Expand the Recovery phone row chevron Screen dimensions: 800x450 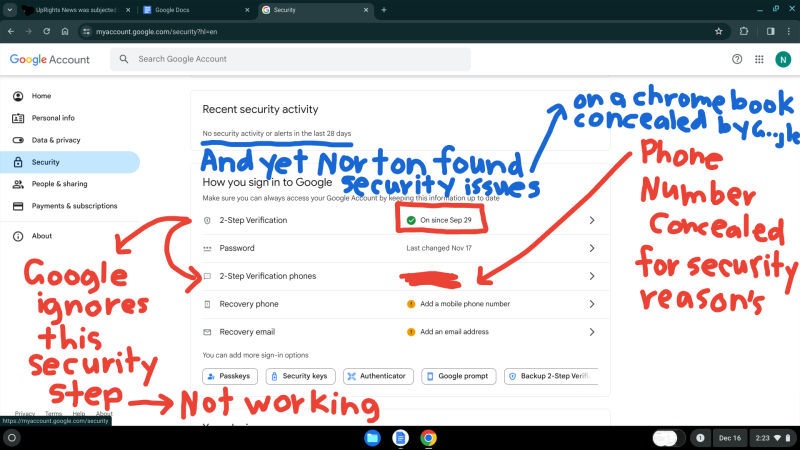[x=592, y=304]
